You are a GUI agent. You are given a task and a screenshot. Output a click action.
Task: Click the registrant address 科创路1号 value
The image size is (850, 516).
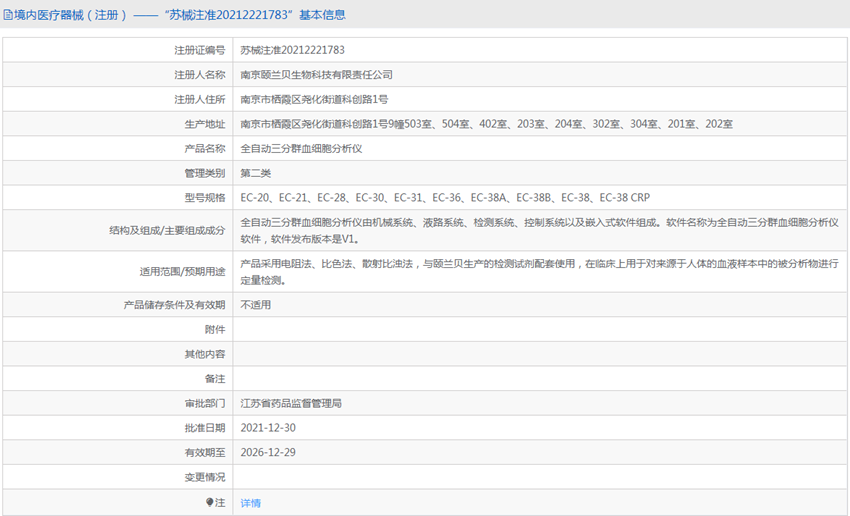pos(314,100)
